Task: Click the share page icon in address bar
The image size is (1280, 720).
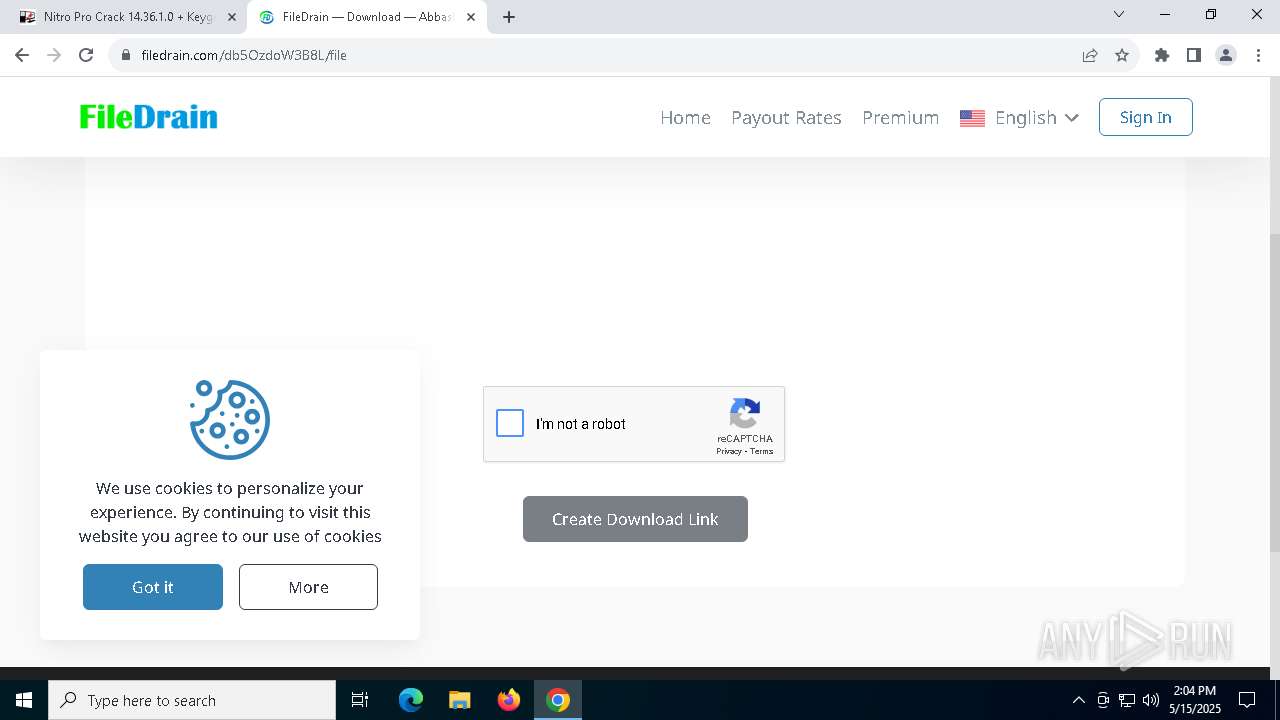Action: pos(1090,55)
